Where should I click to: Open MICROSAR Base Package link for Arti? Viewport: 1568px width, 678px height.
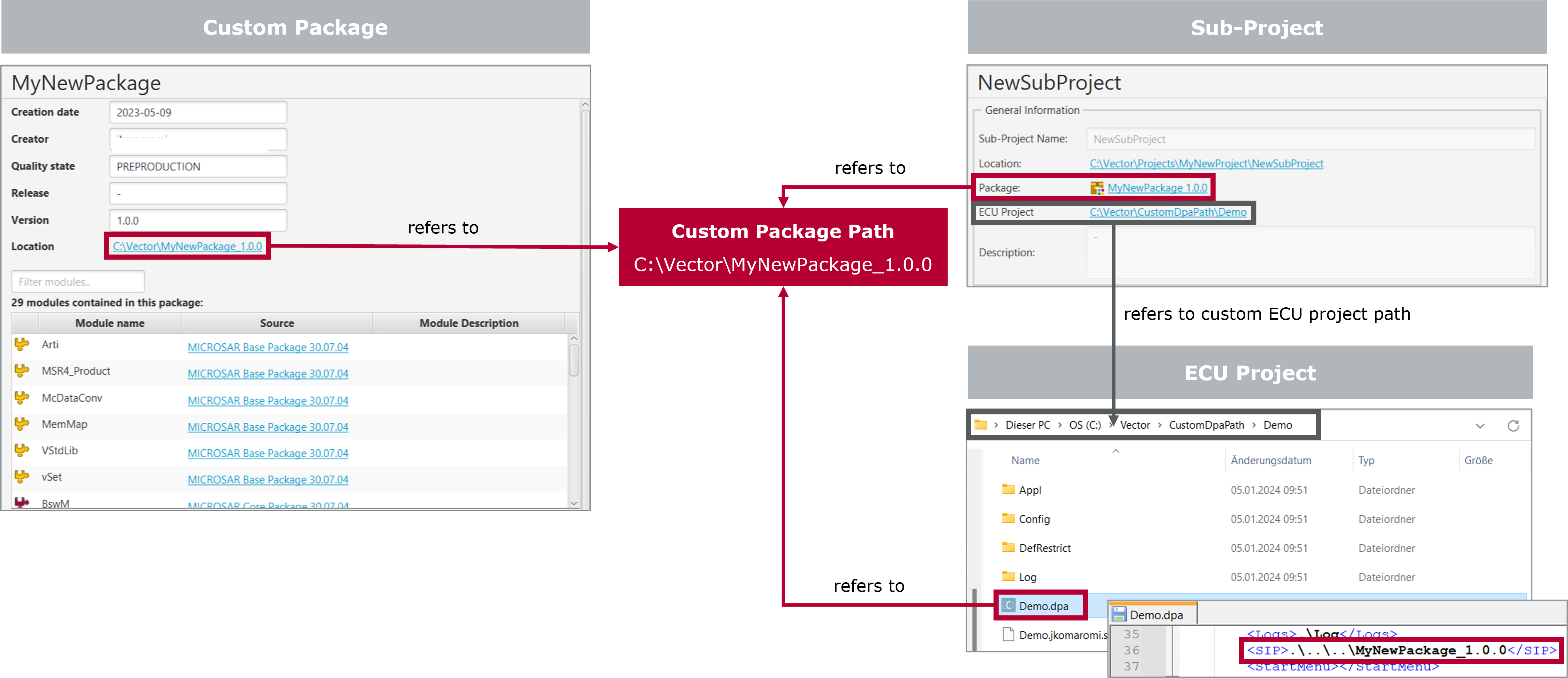(x=268, y=347)
